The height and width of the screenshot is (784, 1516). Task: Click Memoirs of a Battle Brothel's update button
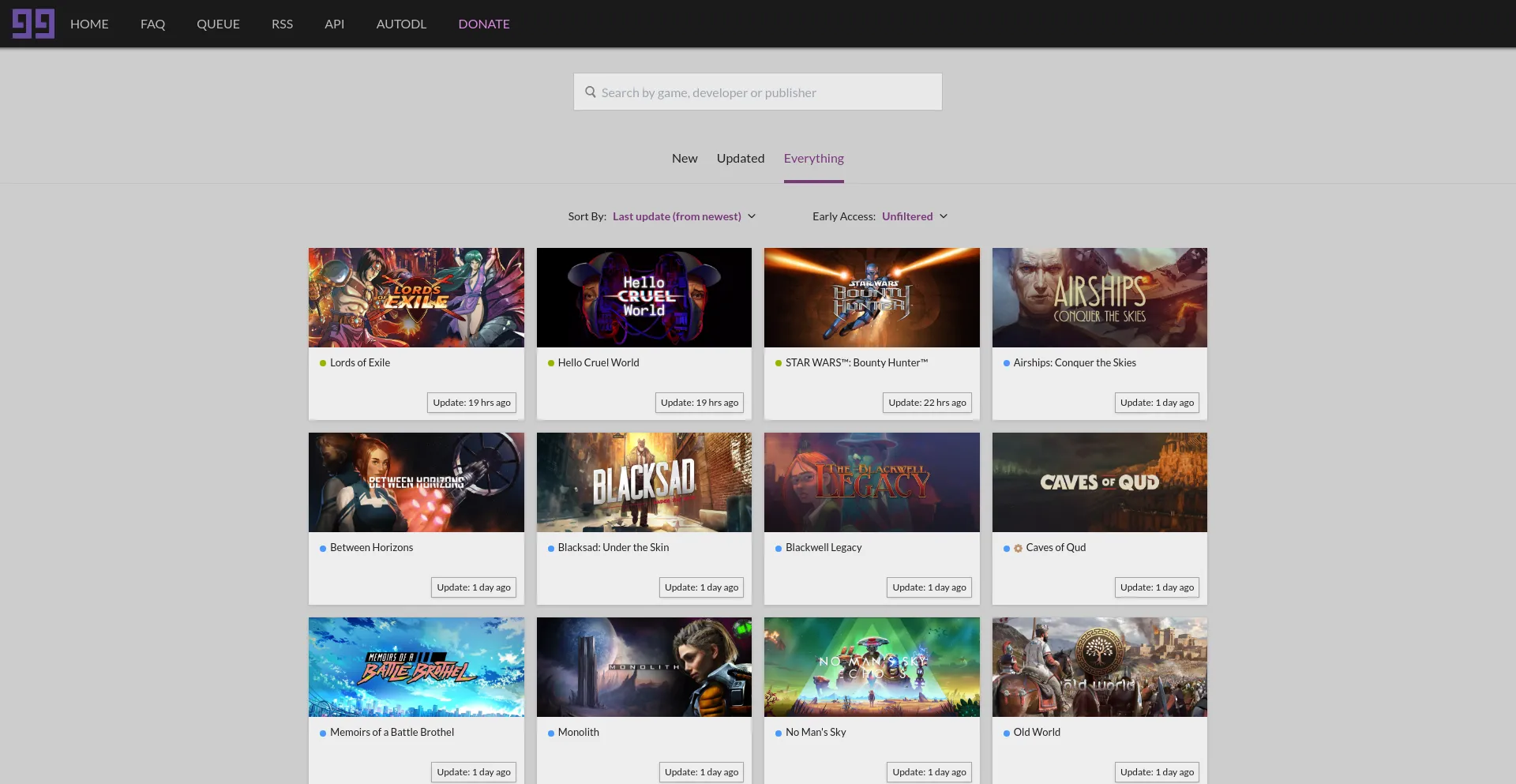(x=474, y=772)
